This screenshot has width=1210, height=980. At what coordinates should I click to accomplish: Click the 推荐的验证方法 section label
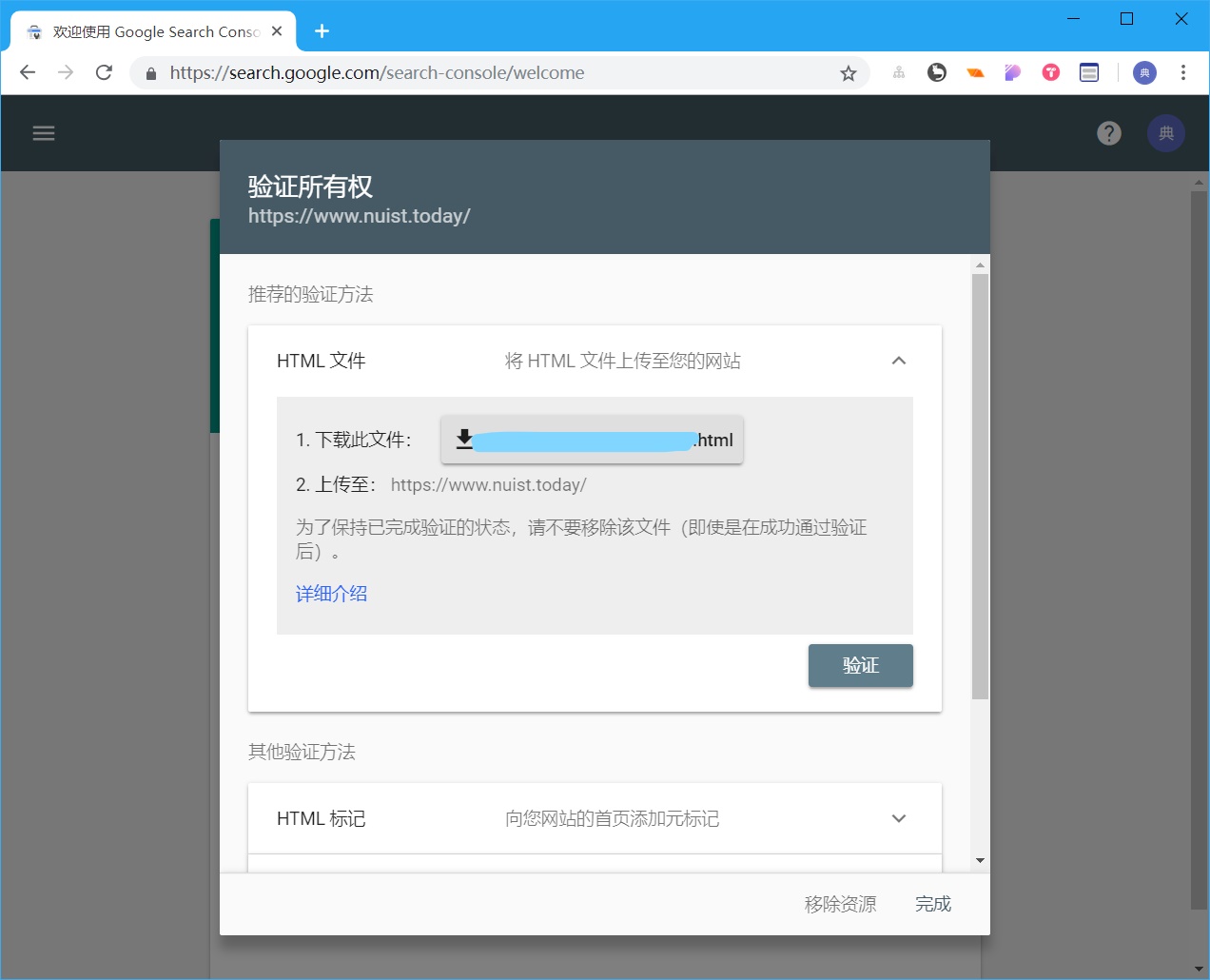(x=310, y=294)
